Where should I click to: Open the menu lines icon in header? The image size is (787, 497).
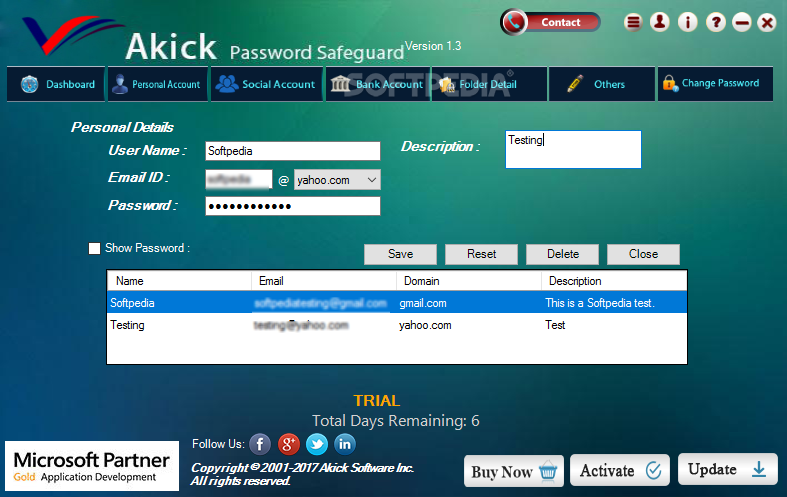[633, 22]
